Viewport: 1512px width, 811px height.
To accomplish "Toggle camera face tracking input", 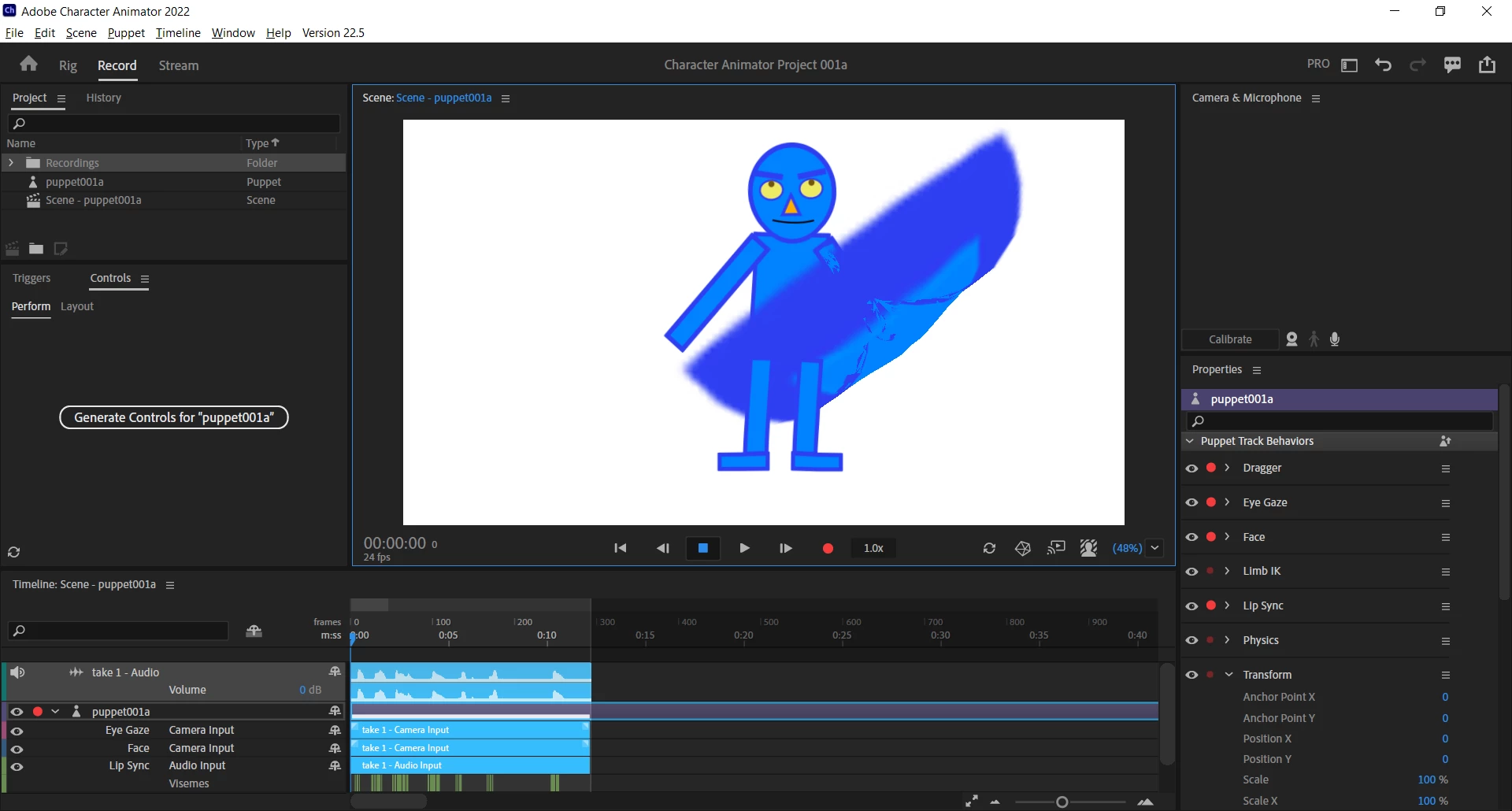I will (1291, 339).
